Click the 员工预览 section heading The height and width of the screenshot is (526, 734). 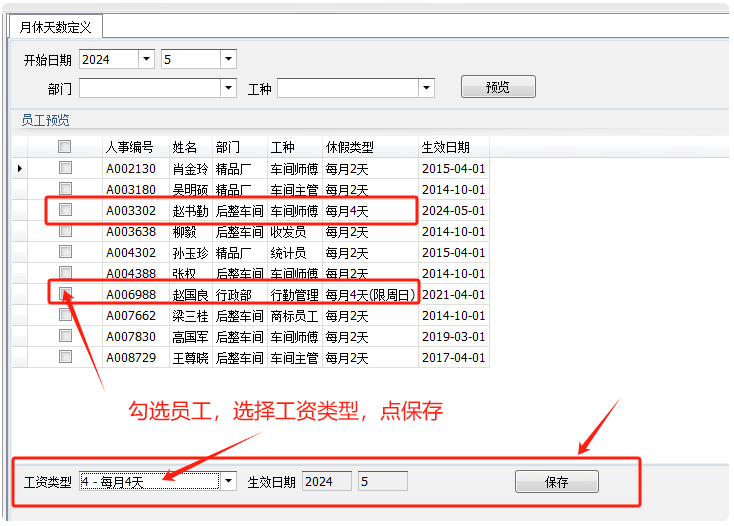click(x=45, y=120)
